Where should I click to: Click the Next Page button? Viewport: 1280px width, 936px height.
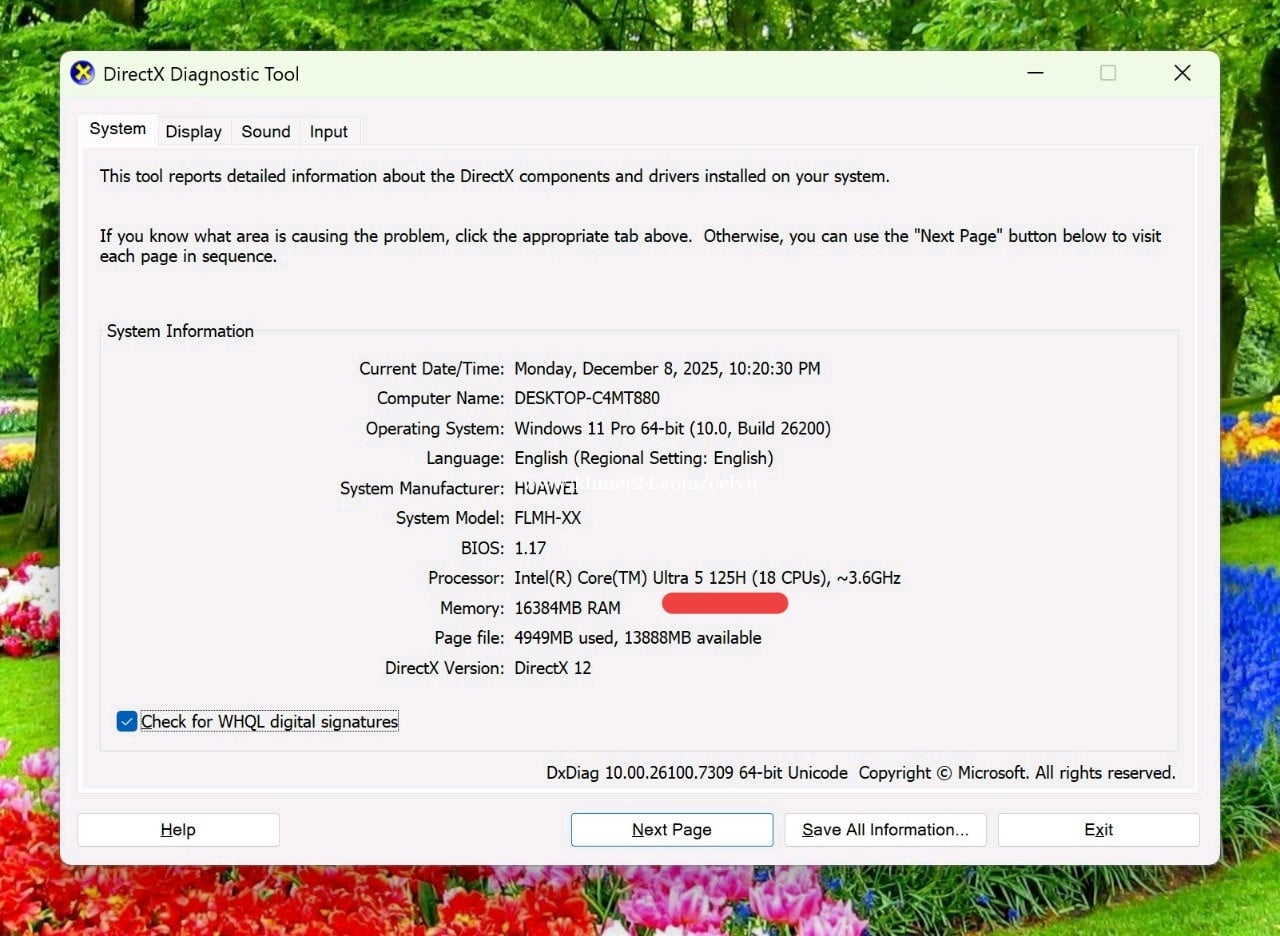coord(671,829)
